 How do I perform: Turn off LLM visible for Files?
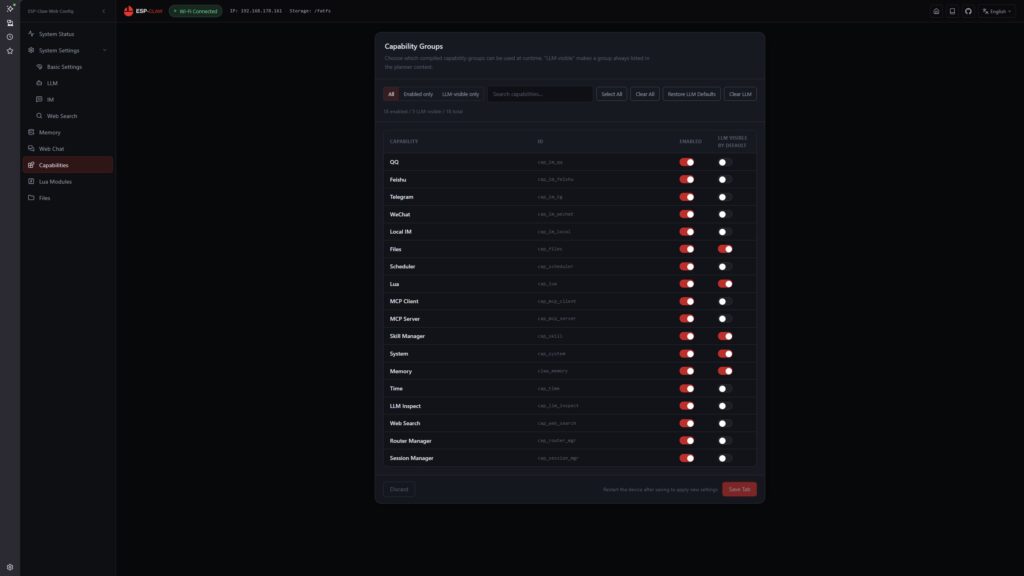(725, 249)
